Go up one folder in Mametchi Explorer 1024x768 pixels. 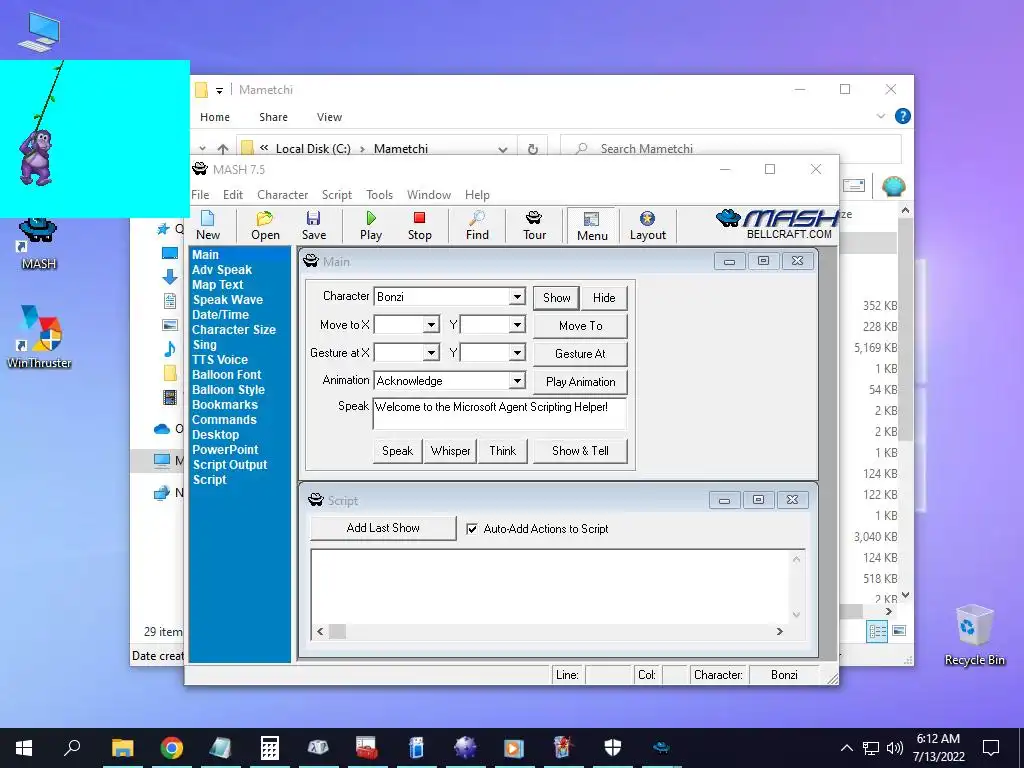click(x=223, y=149)
